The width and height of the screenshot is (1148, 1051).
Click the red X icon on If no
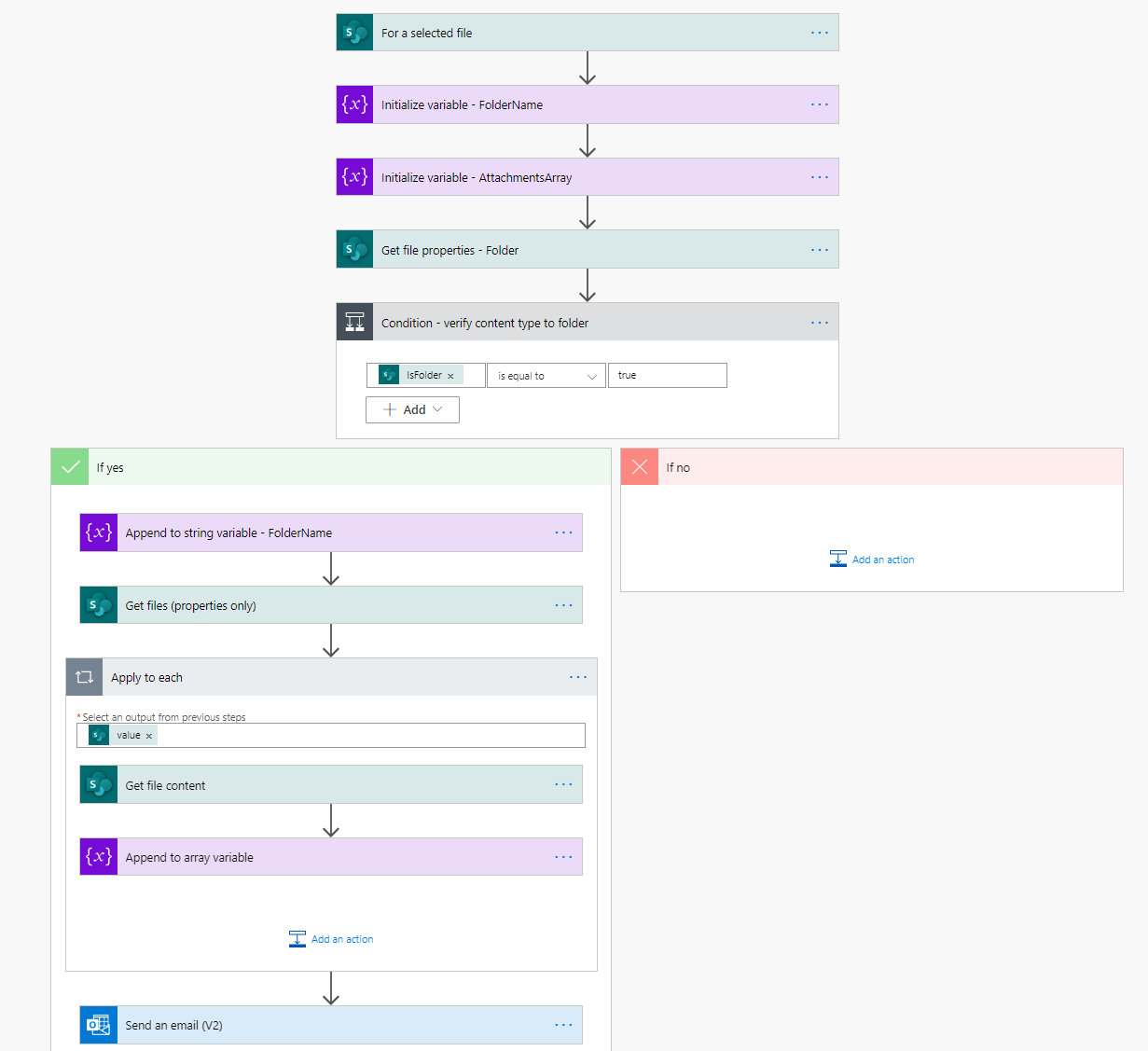[x=639, y=466]
